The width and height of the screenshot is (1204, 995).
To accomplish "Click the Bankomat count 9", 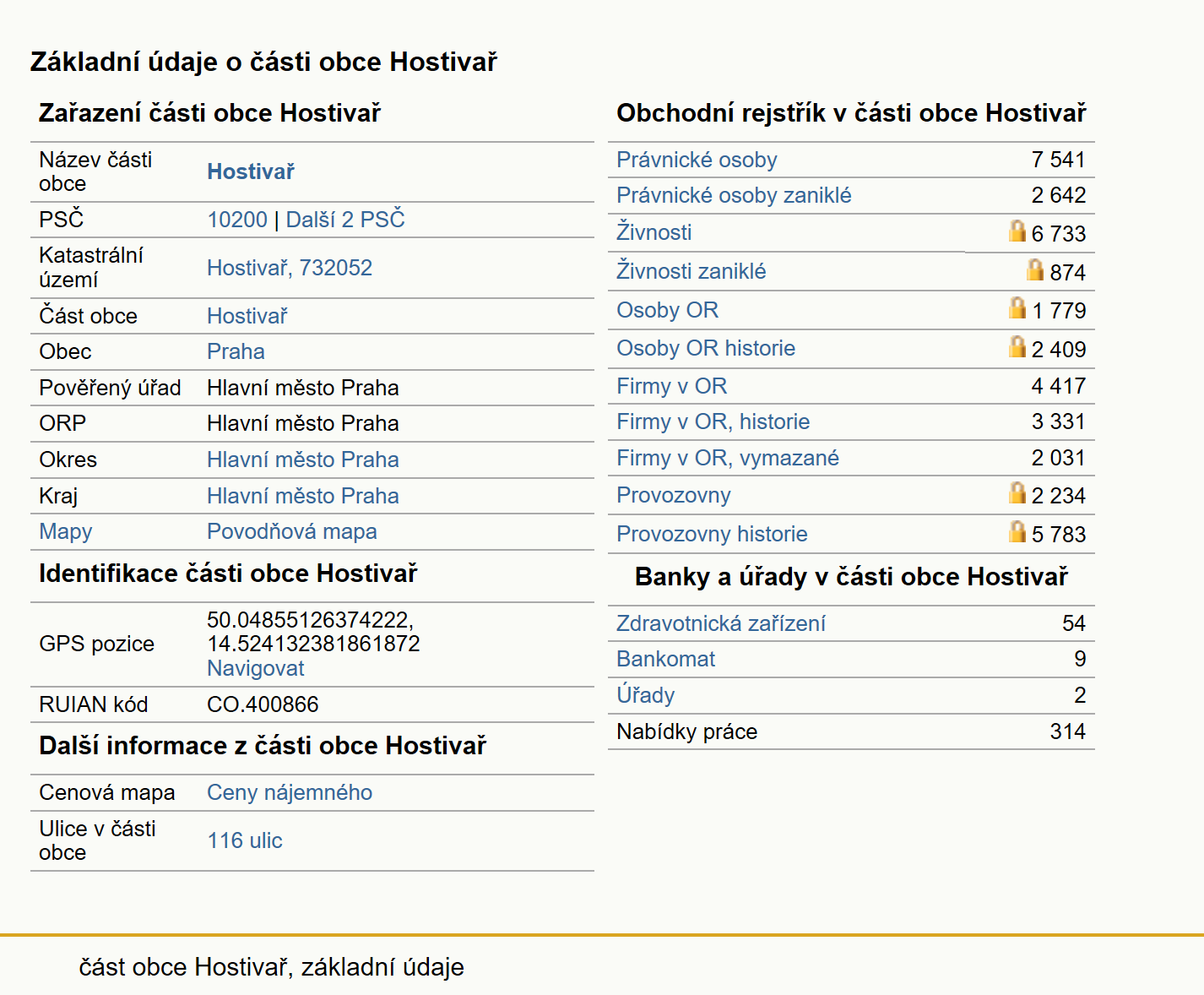I will point(1080,659).
